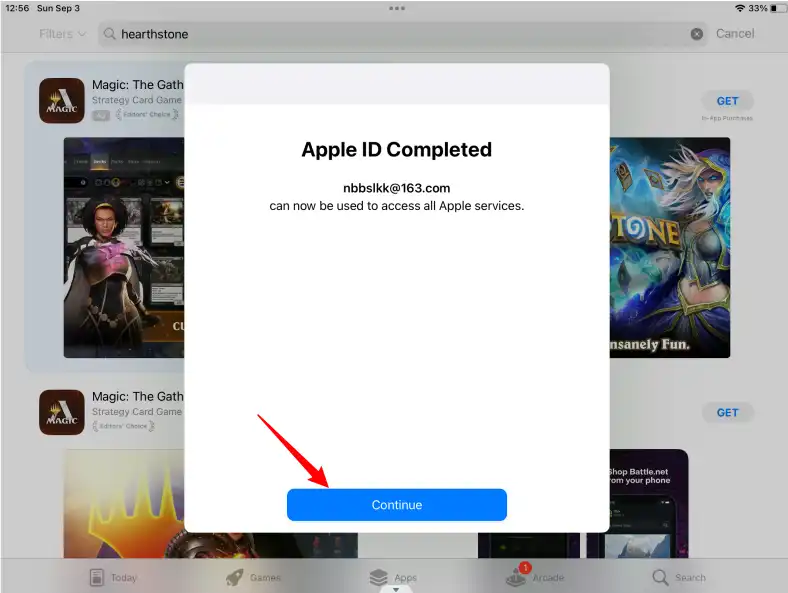Switch to the Games tab

[x=253, y=577]
